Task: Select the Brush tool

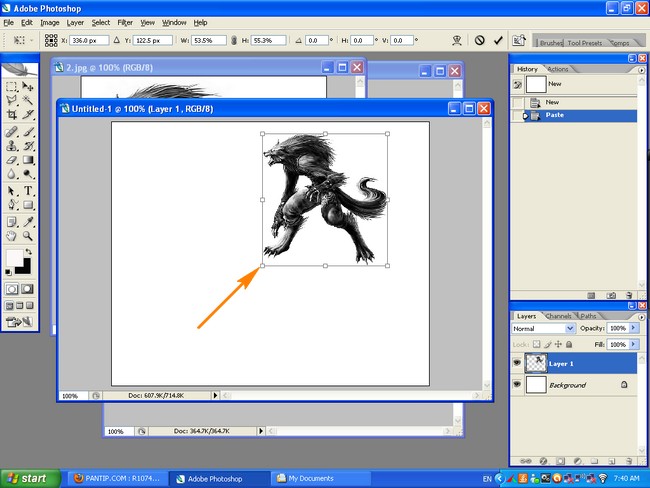Action: pos(28,132)
